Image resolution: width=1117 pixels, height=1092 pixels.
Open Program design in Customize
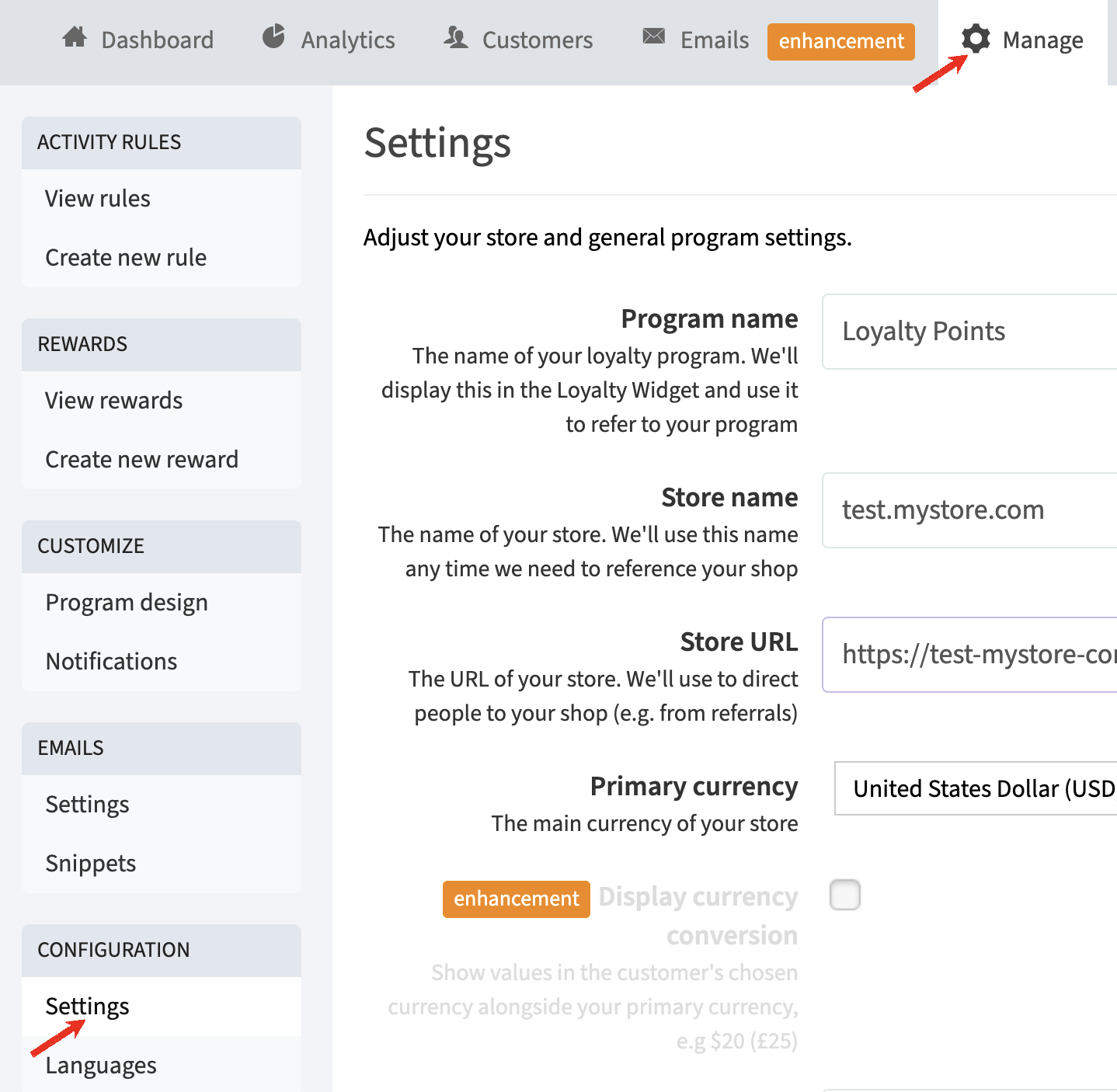[127, 603]
